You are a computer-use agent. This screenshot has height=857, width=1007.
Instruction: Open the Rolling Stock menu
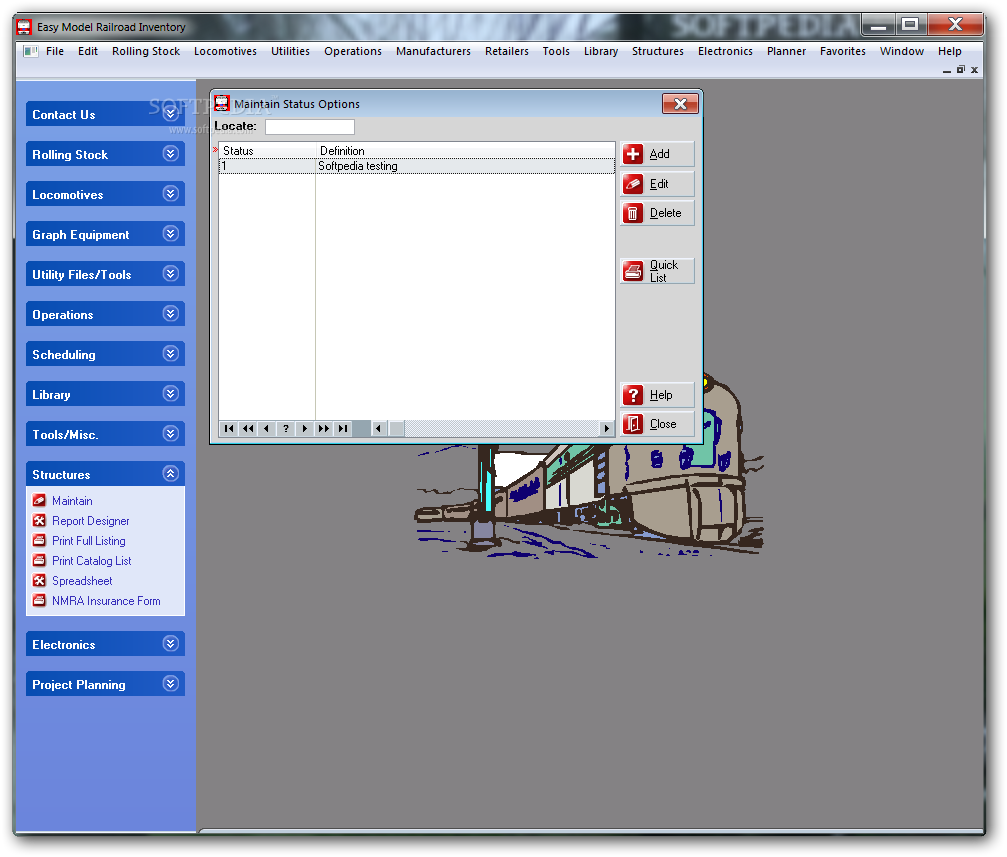146,51
